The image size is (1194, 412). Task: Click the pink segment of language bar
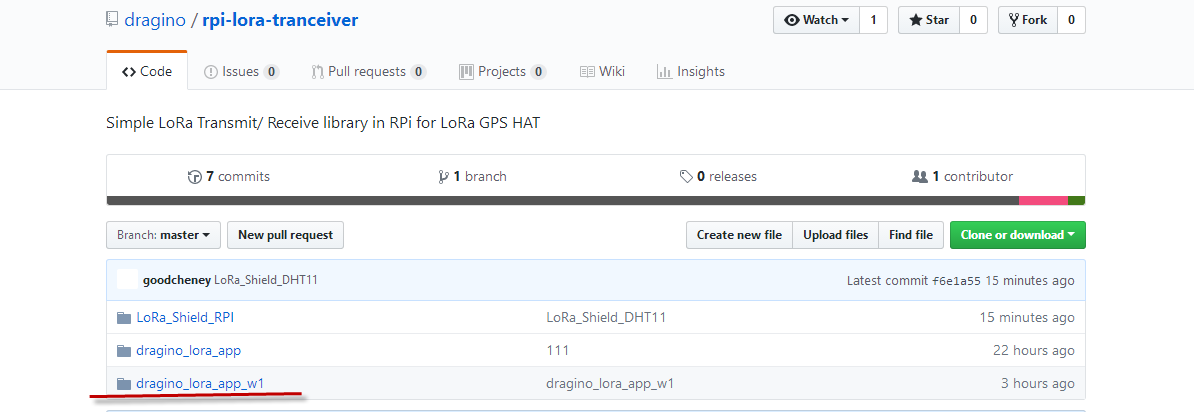[x=1043, y=200]
